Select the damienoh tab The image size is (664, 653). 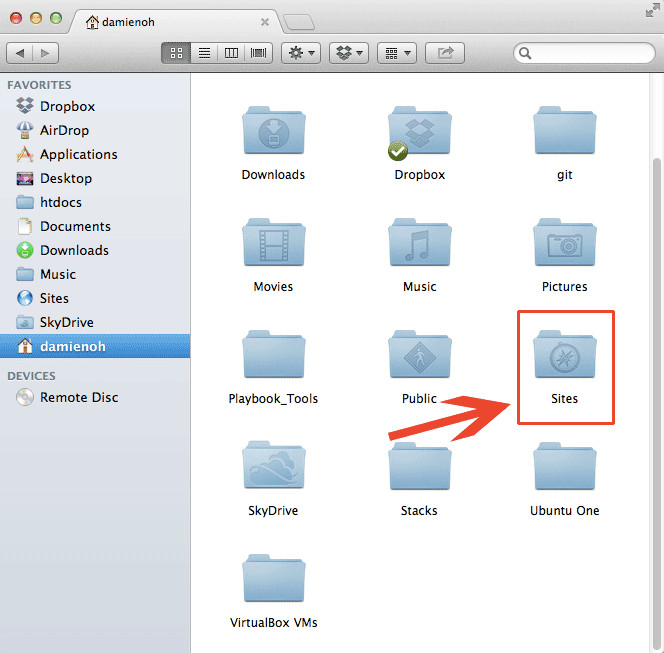(174, 22)
